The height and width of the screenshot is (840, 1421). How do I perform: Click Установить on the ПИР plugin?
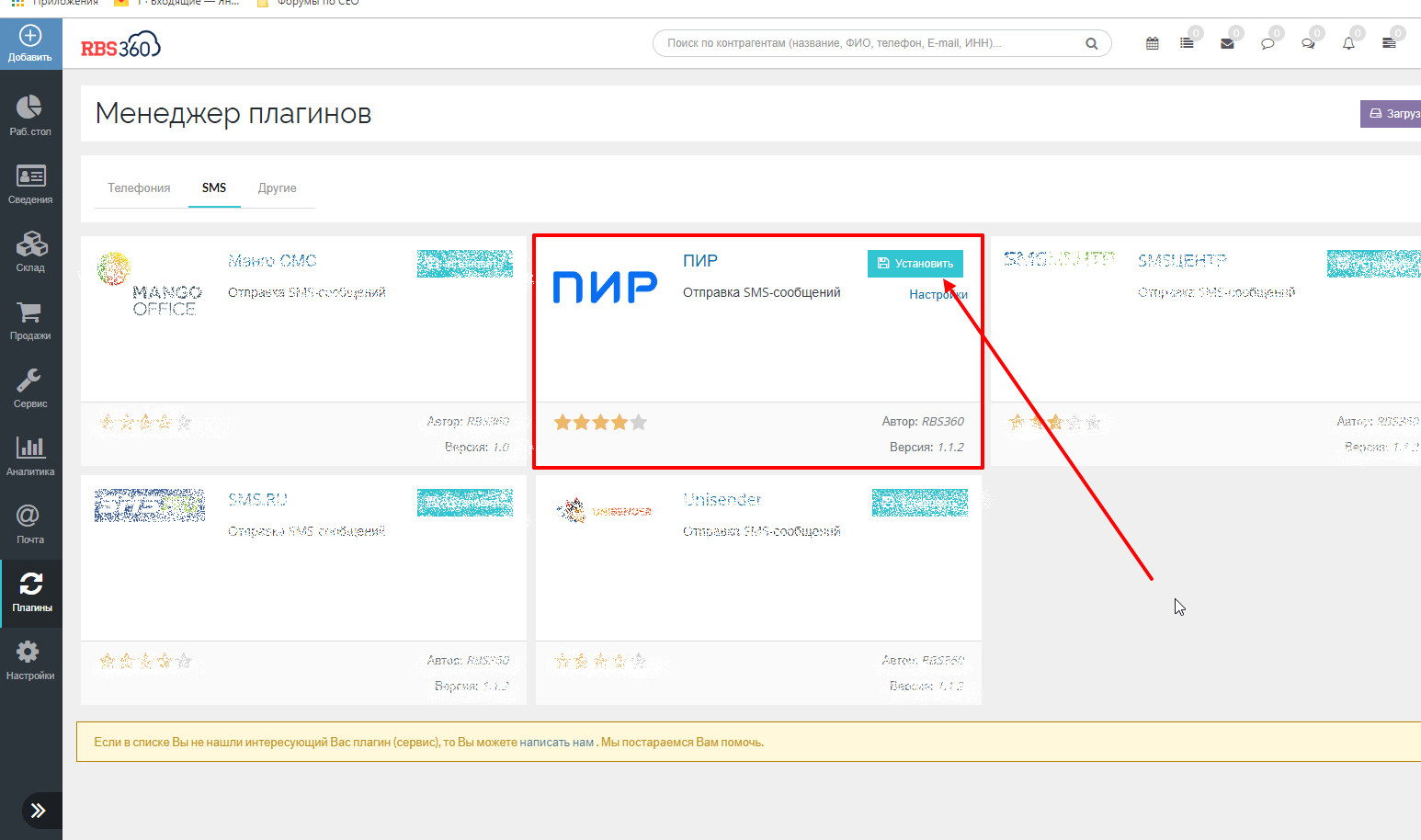(915, 264)
